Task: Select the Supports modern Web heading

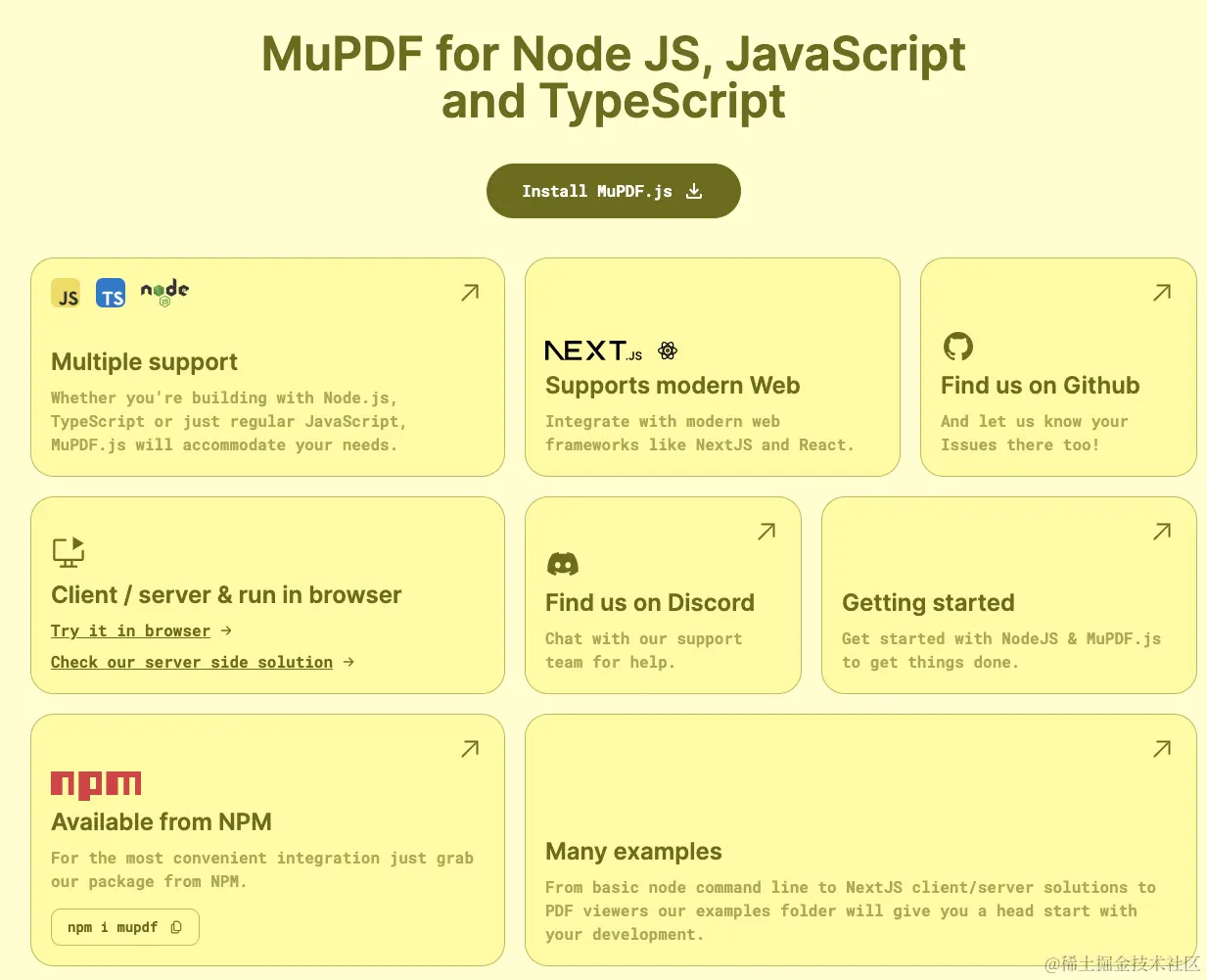Action: pos(673,386)
